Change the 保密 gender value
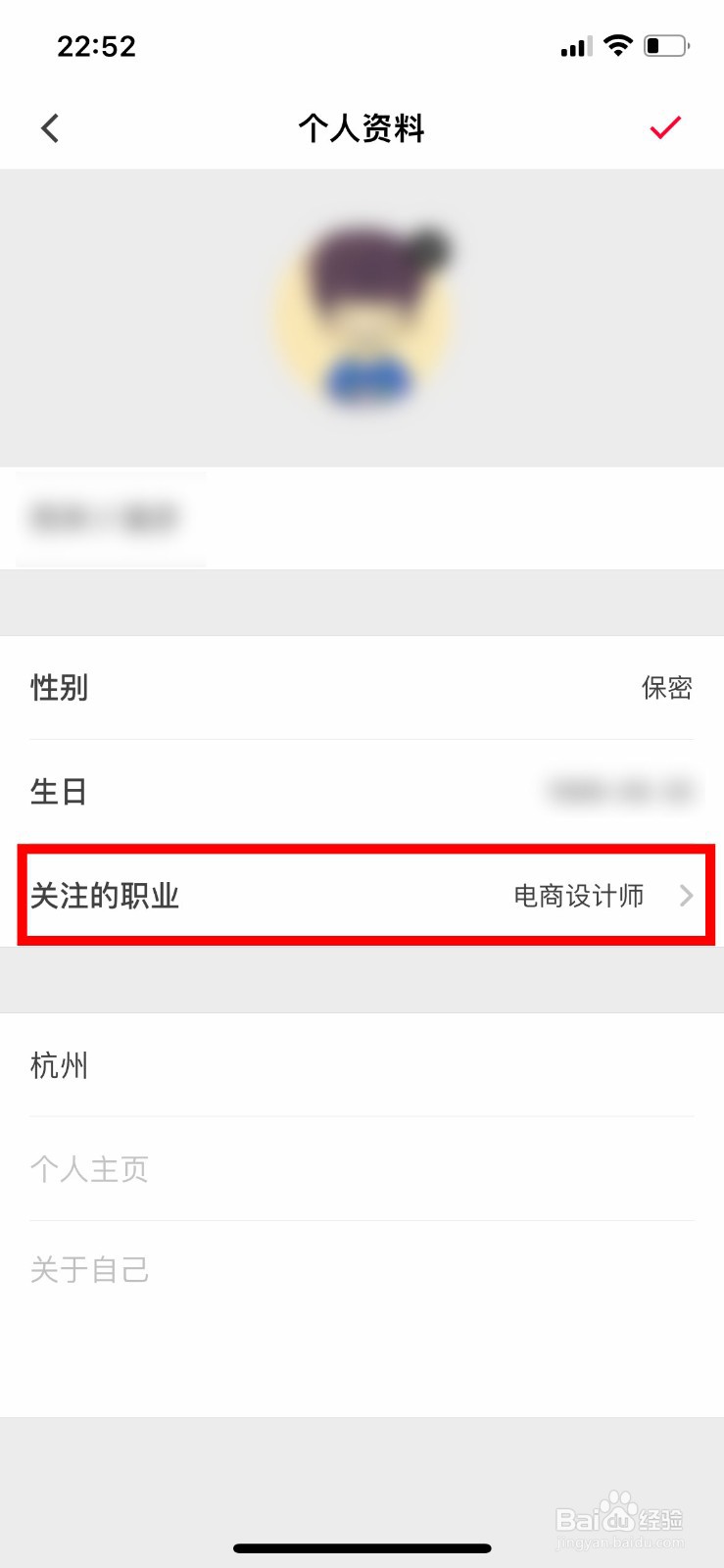Screen dimensions: 724x1568 point(667,688)
